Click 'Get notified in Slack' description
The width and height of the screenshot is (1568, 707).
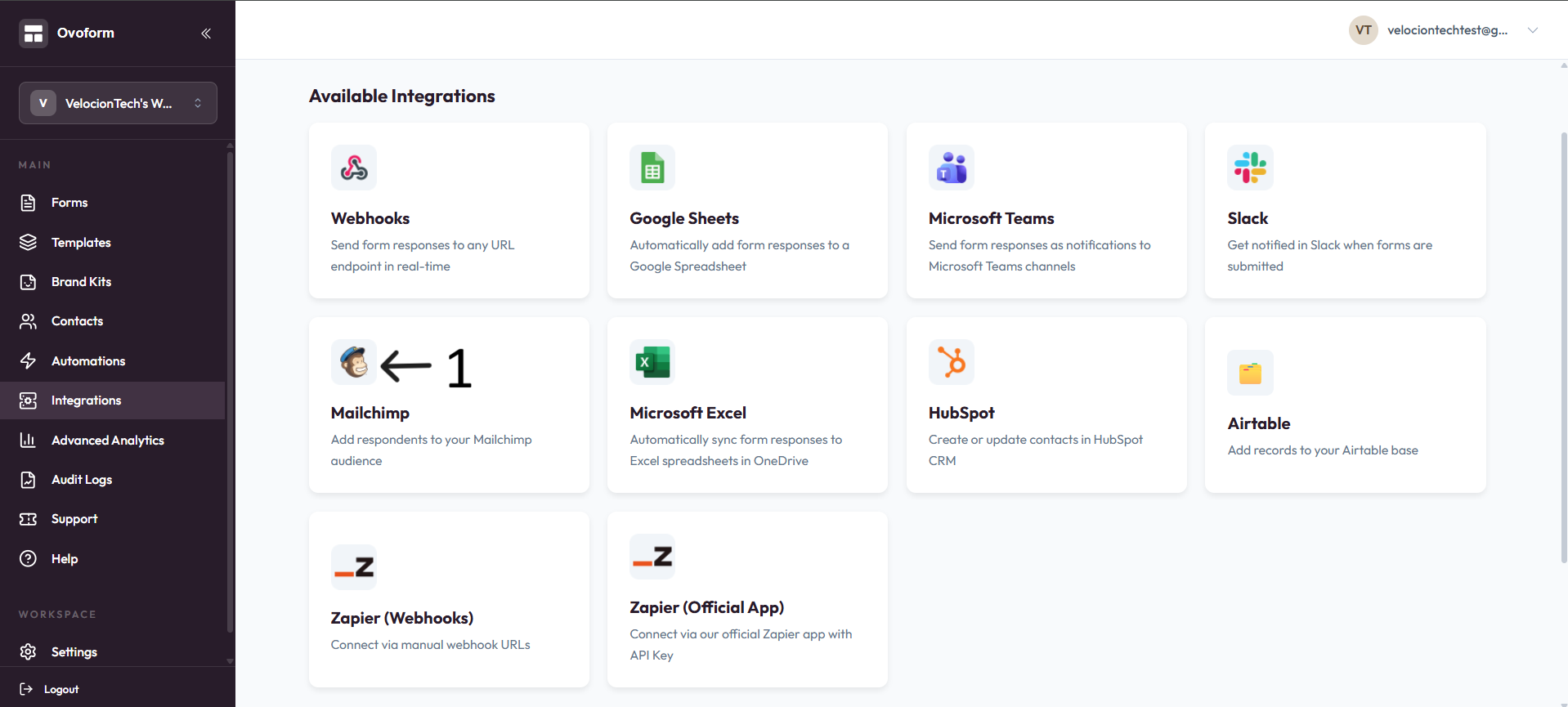(x=1330, y=256)
